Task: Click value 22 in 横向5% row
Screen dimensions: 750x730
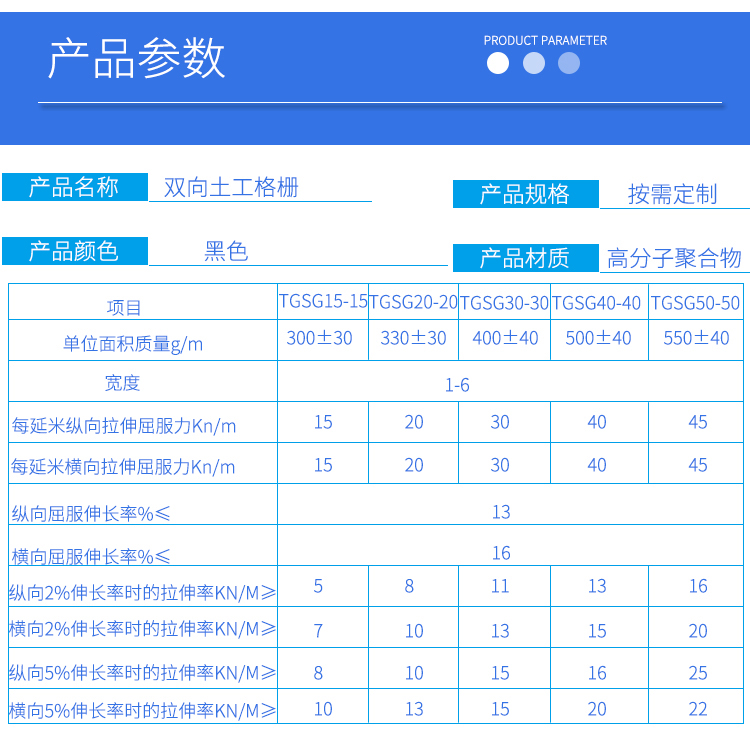Action: coord(698,709)
